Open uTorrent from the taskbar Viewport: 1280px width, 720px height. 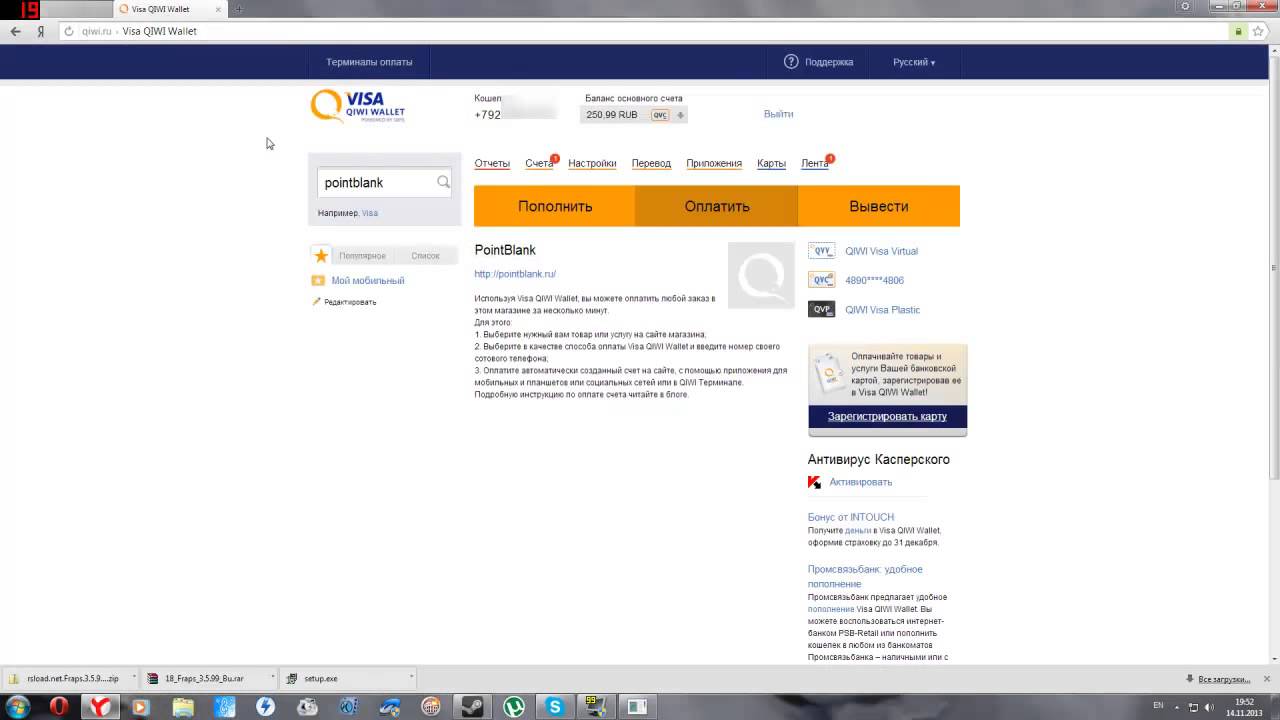click(x=514, y=707)
